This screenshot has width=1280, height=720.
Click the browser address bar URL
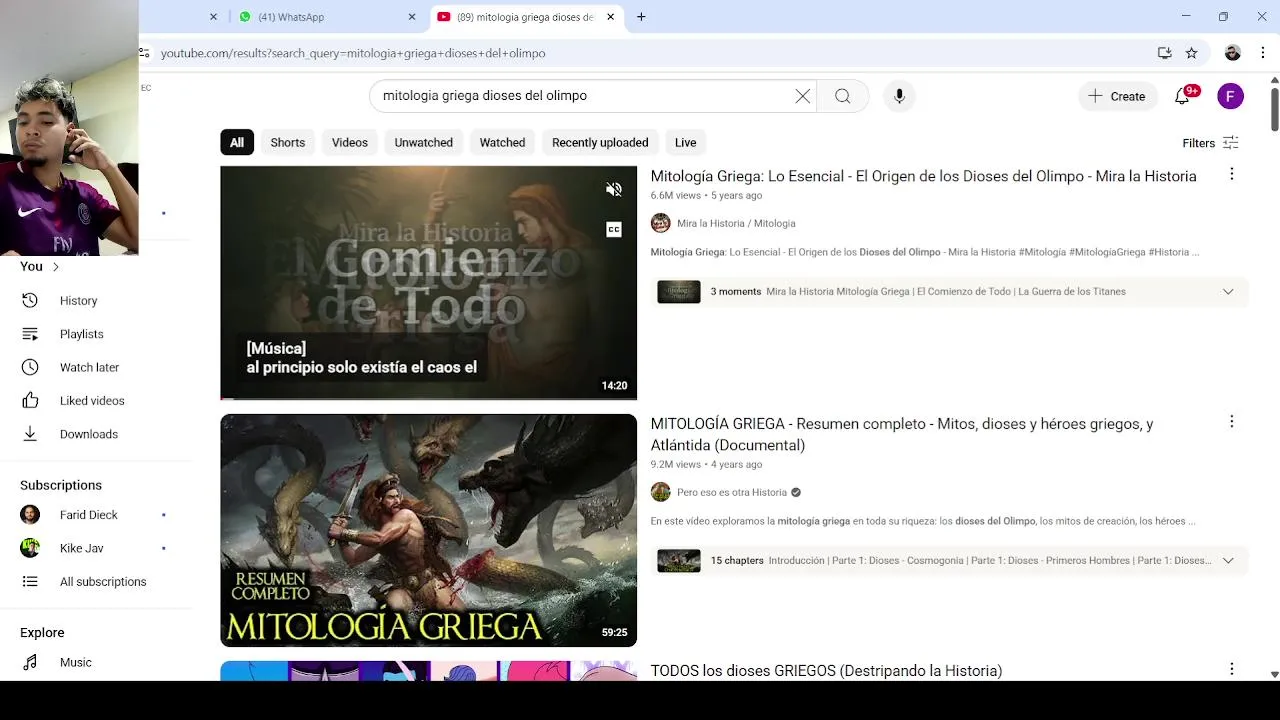point(353,53)
